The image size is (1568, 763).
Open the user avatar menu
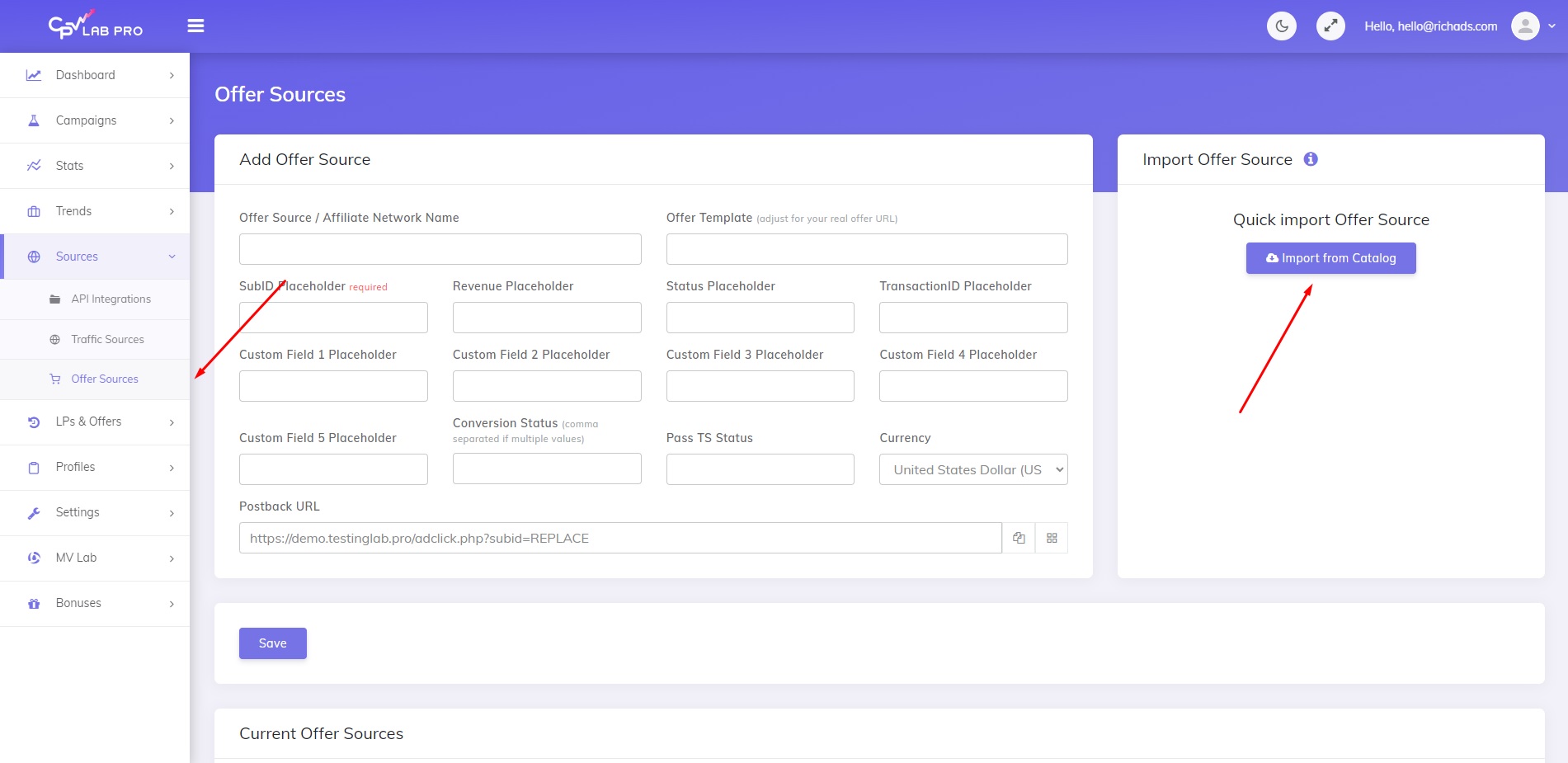click(x=1525, y=26)
